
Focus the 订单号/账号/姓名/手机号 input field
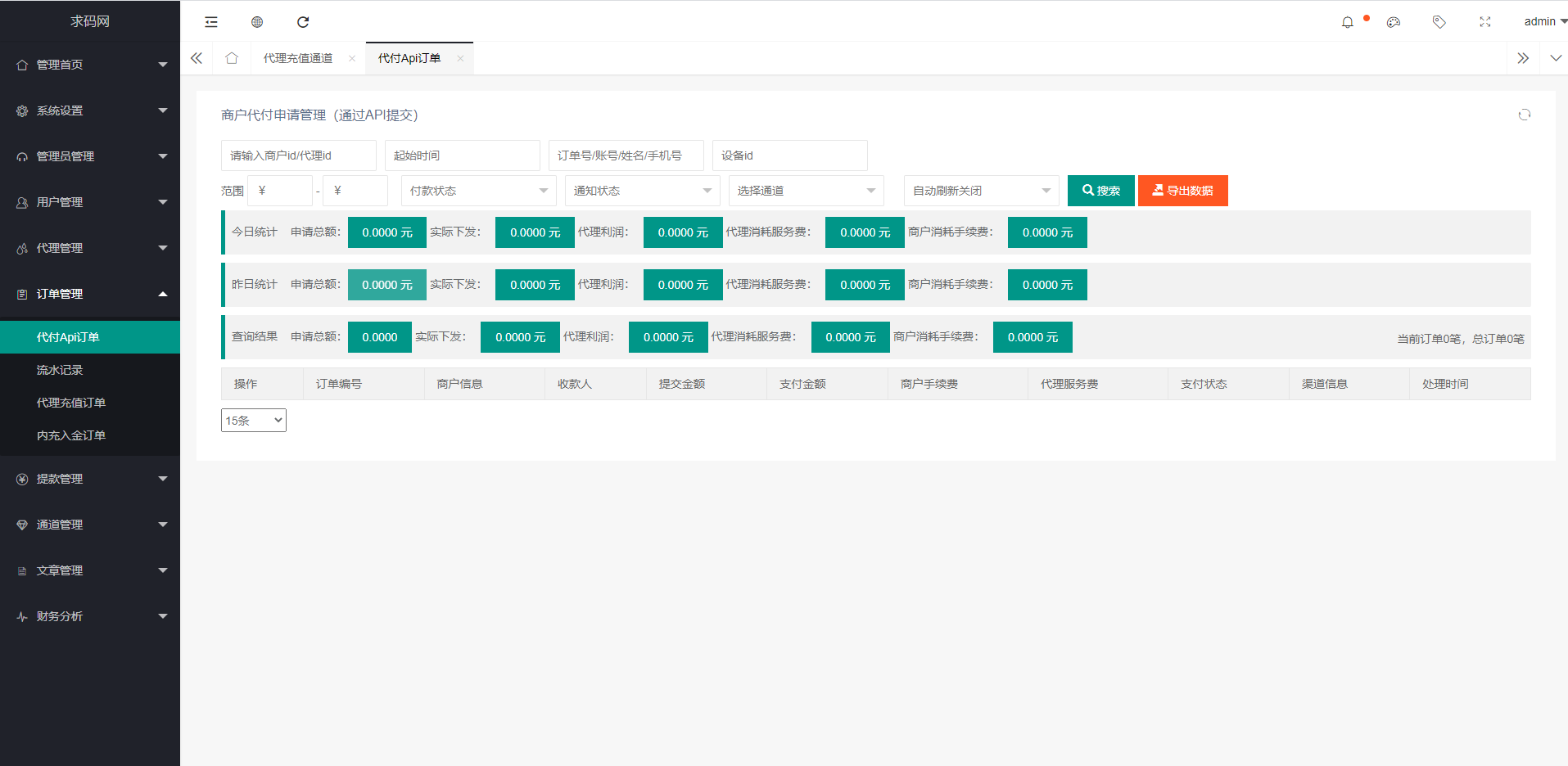(626, 155)
